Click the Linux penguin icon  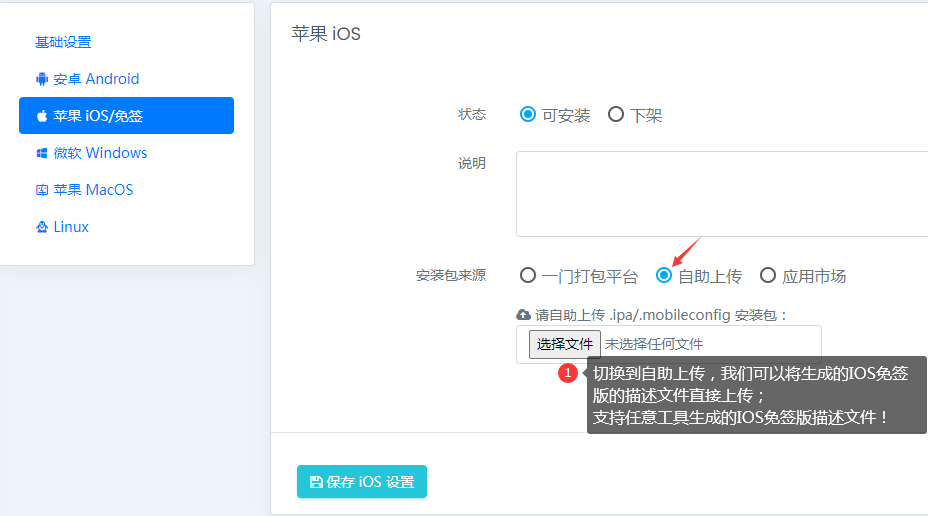(x=41, y=227)
